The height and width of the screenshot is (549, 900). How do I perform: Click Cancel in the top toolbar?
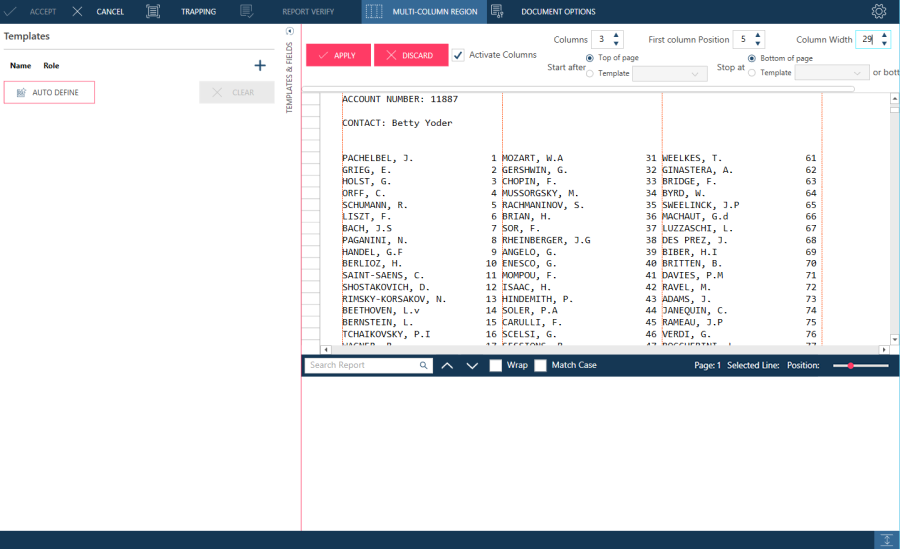pos(99,12)
